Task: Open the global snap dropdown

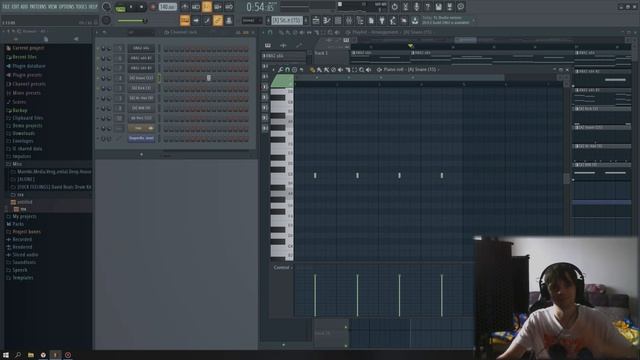Action: pyautogui.click(x=251, y=20)
